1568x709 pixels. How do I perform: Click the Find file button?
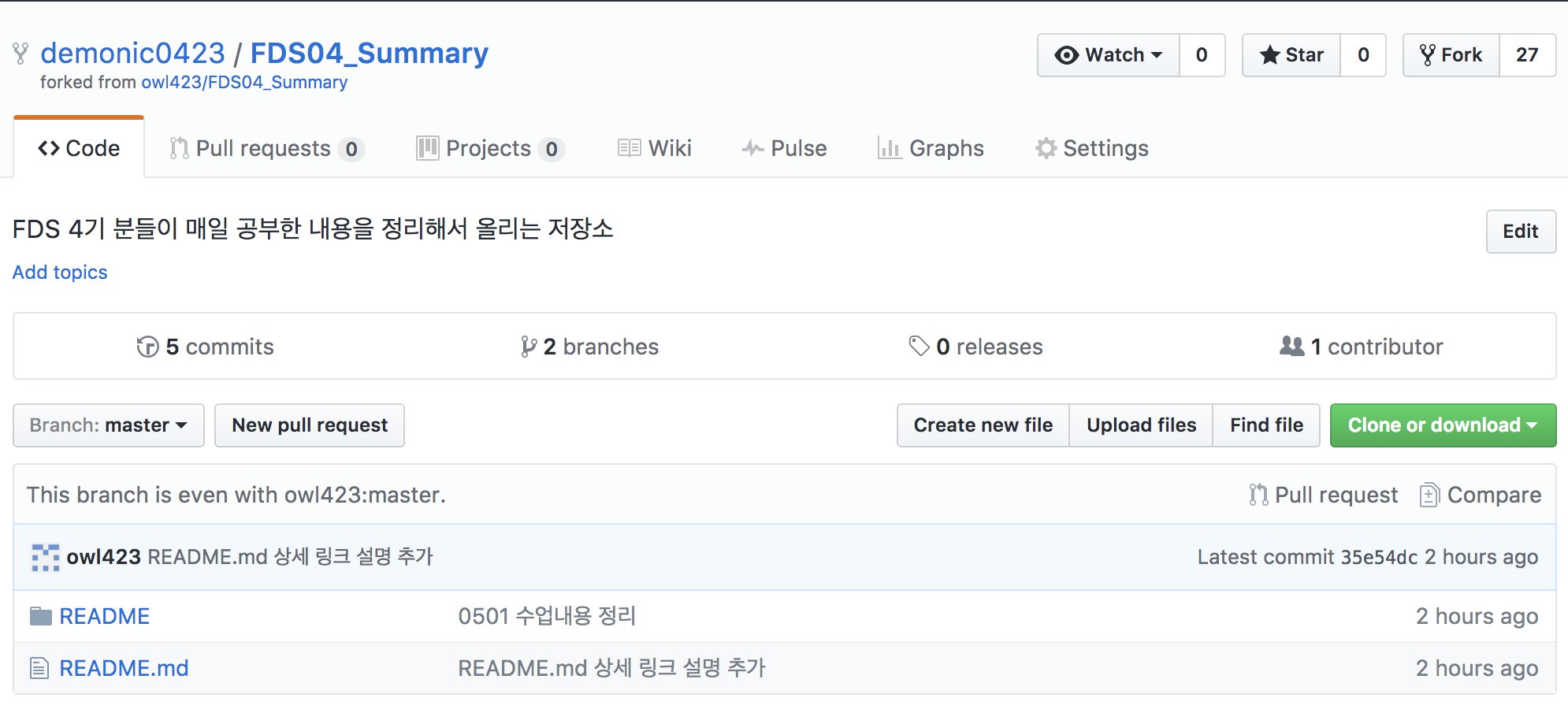[1266, 425]
